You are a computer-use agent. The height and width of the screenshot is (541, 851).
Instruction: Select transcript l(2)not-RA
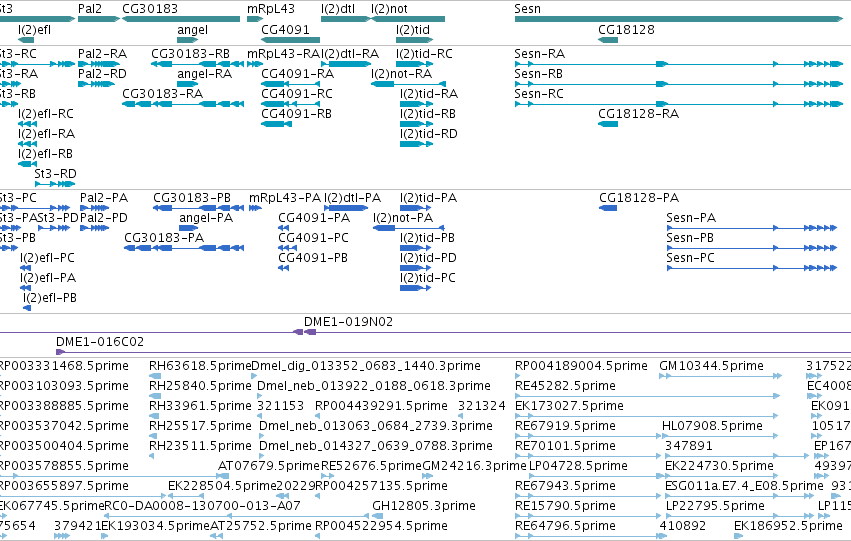408,84
